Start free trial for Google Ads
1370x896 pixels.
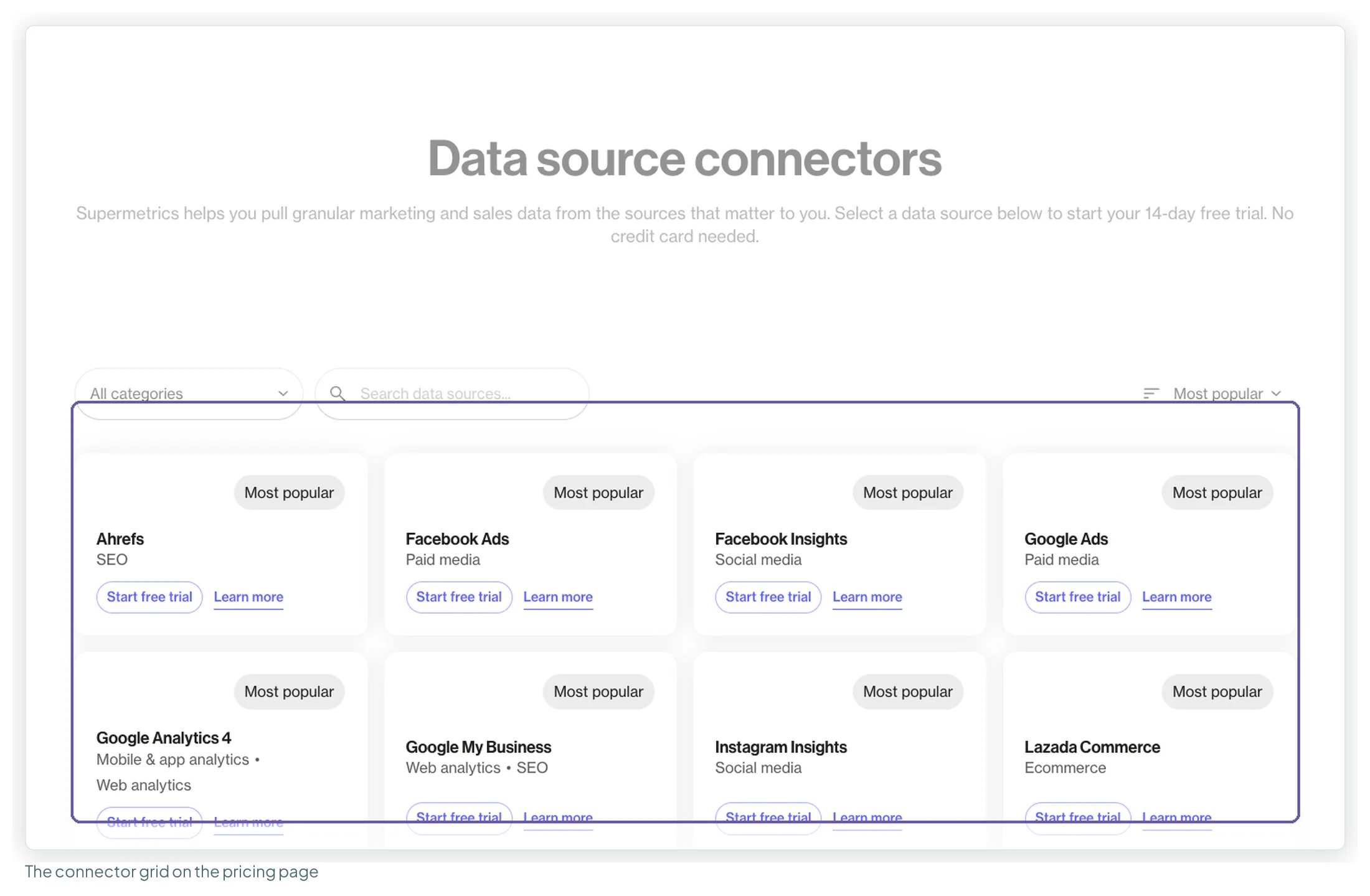point(1078,597)
